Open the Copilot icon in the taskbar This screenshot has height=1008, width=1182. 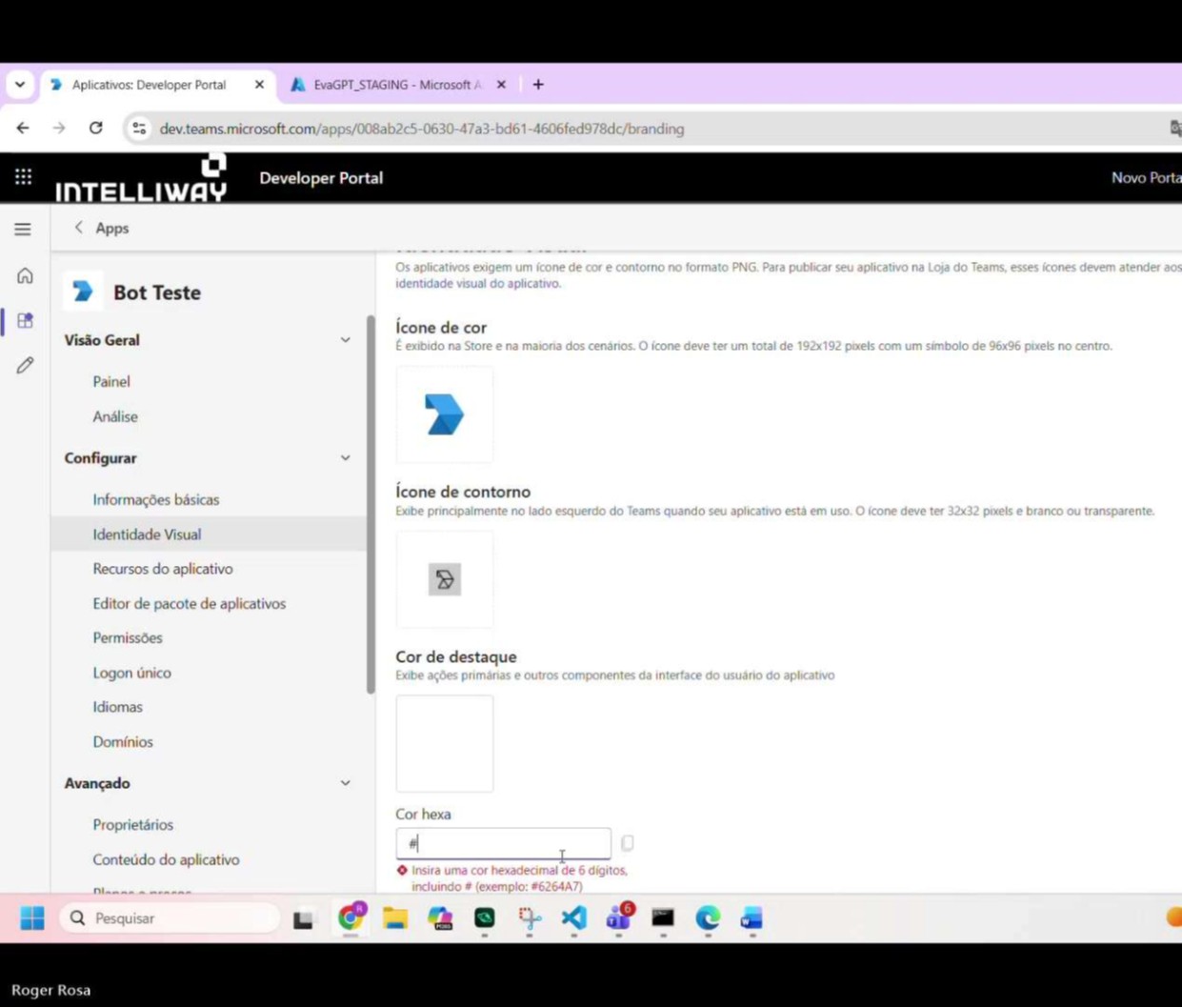440,918
